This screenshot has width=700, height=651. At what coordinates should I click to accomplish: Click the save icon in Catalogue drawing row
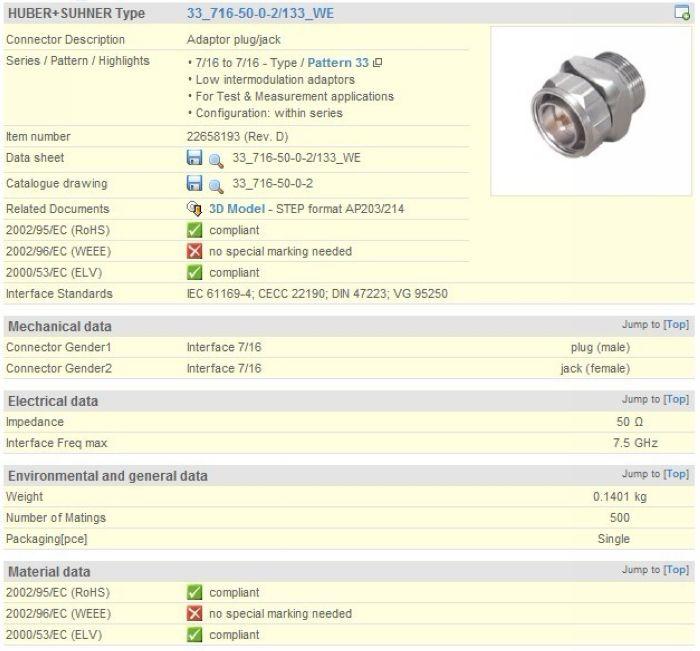coord(194,183)
